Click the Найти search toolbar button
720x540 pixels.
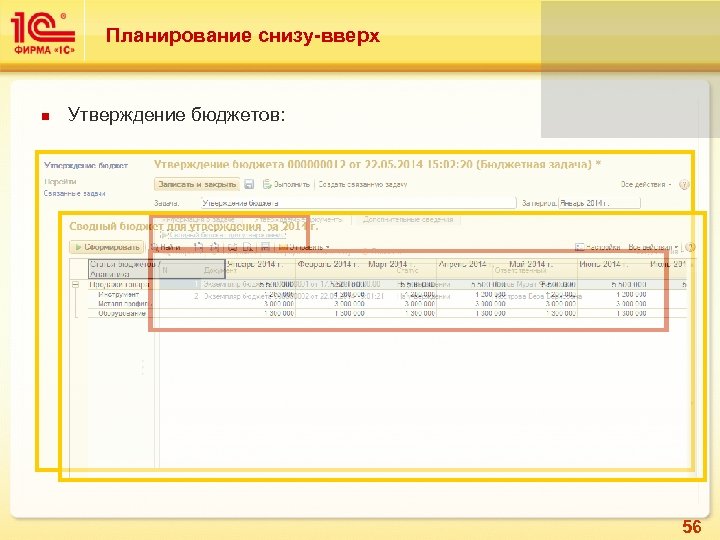[x=166, y=248]
